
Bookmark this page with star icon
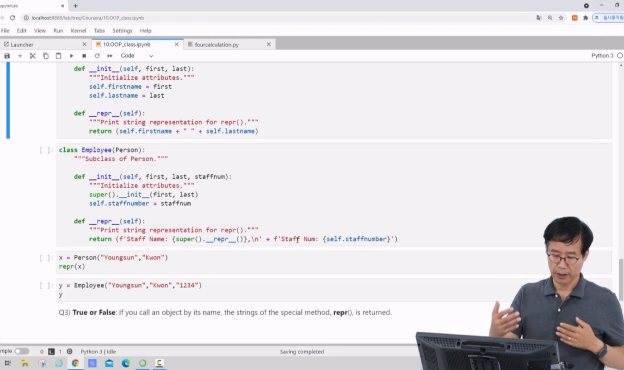(x=561, y=18)
